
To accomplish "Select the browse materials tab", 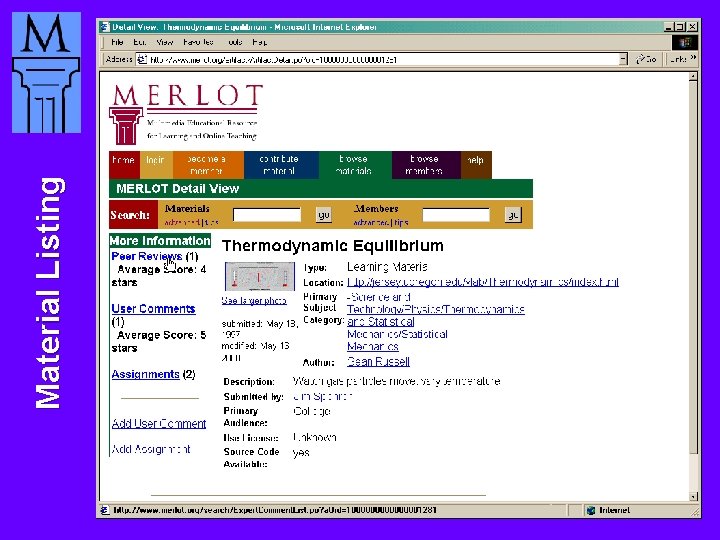I will pyautogui.click(x=355, y=165).
